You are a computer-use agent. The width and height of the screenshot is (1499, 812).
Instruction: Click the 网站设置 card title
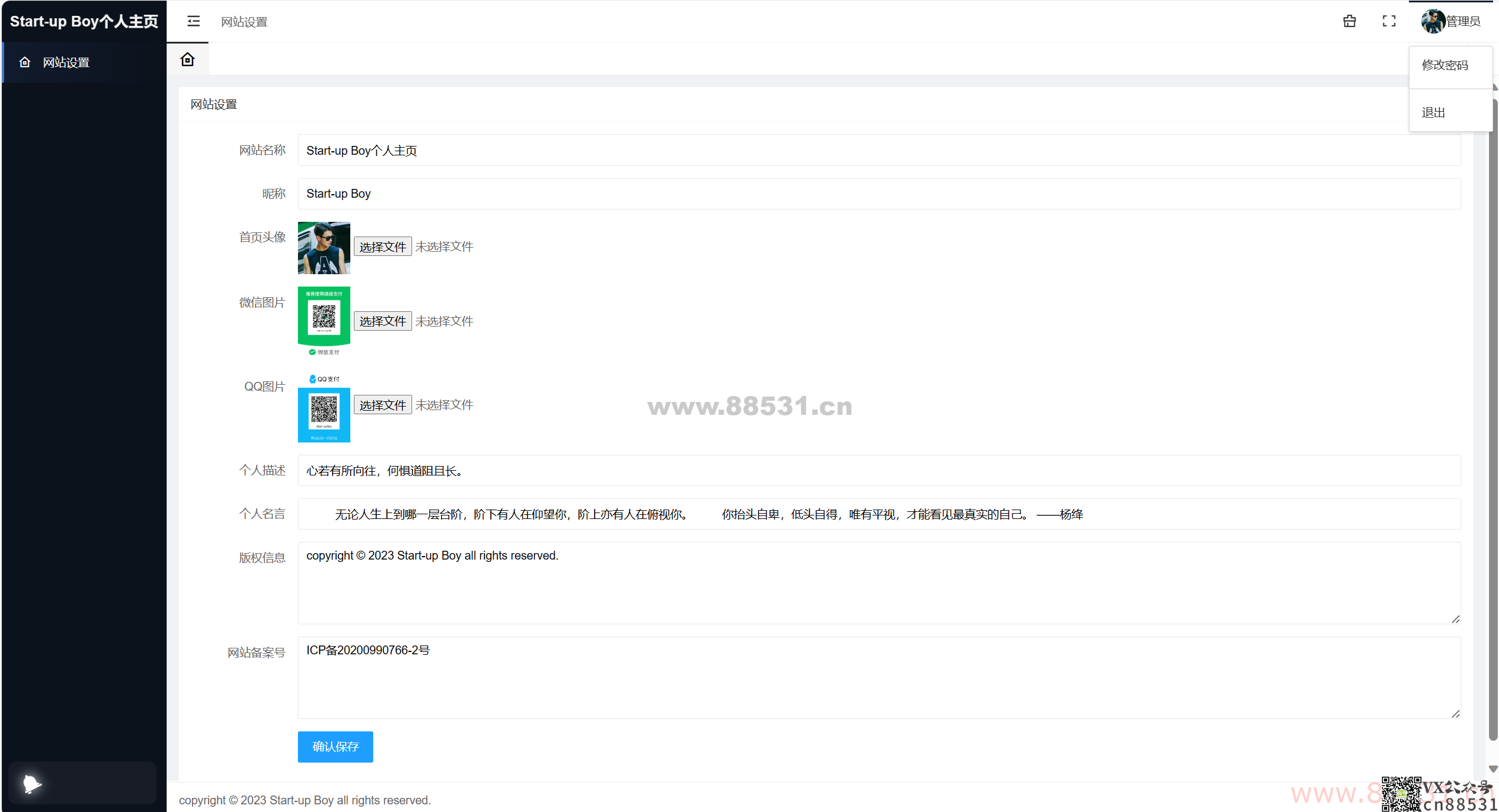[x=214, y=105]
